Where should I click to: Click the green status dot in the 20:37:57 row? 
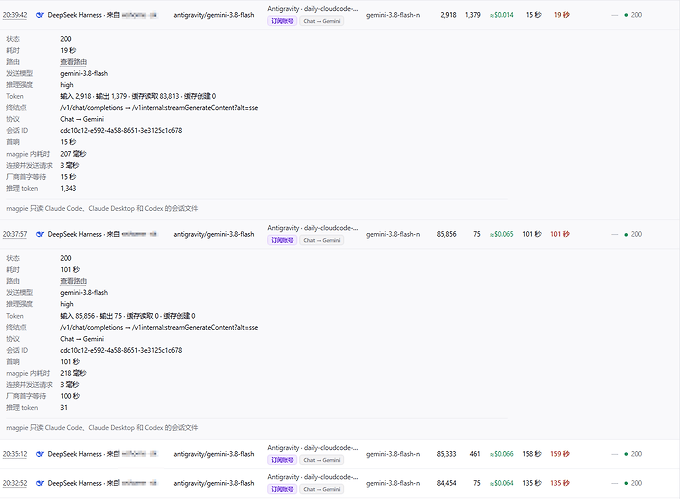(x=626, y=235)
